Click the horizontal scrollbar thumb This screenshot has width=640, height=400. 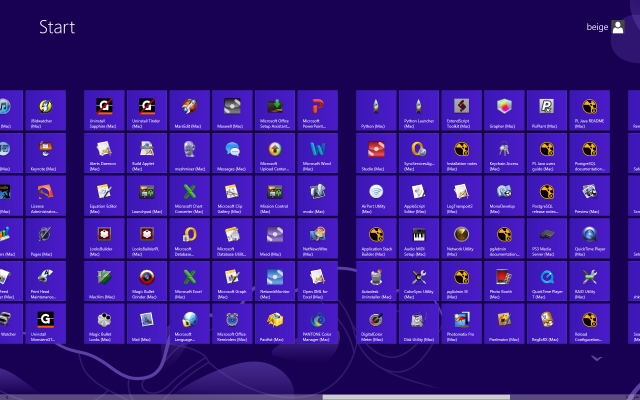416,397
